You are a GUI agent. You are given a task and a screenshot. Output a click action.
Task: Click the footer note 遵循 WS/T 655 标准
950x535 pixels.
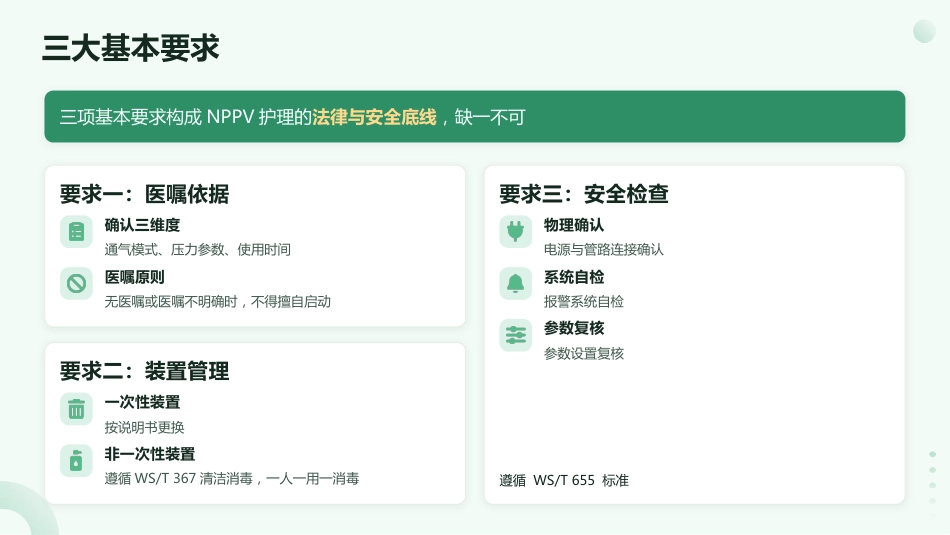(x=564, y=480)
